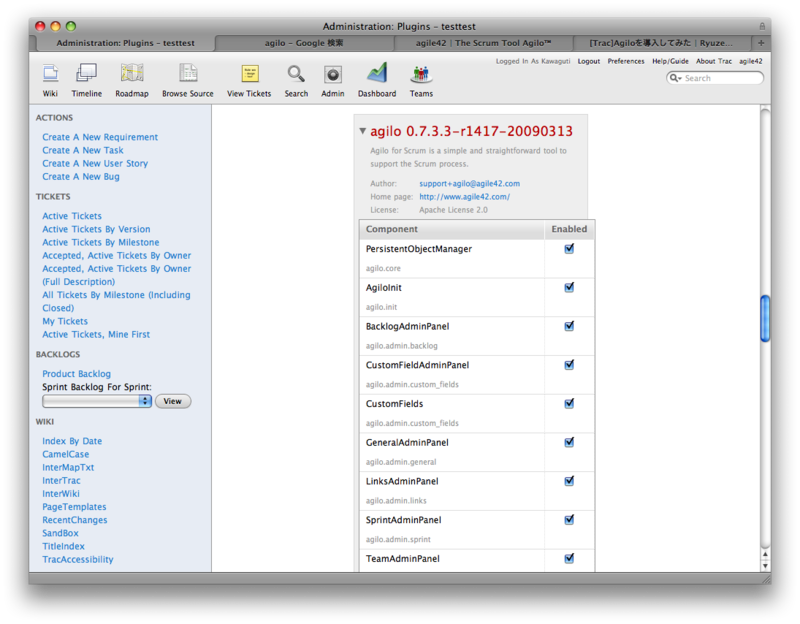Uncheck SprintAdminPanel enabled checkbox
Image resolution: width=800 pixels, height=624 pixels.
pos(569,520)
